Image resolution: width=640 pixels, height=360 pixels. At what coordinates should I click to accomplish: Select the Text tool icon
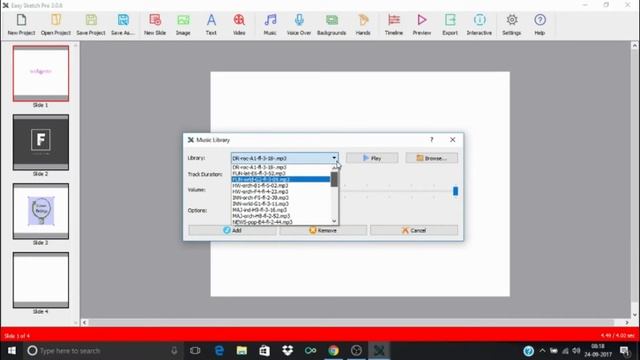tap(211, 24)
